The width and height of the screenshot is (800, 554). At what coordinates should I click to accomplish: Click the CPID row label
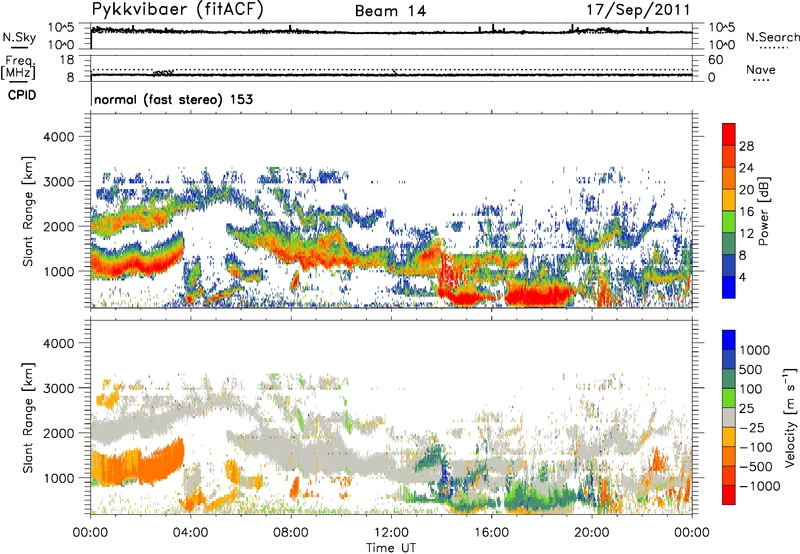click(x=22, y=95)
